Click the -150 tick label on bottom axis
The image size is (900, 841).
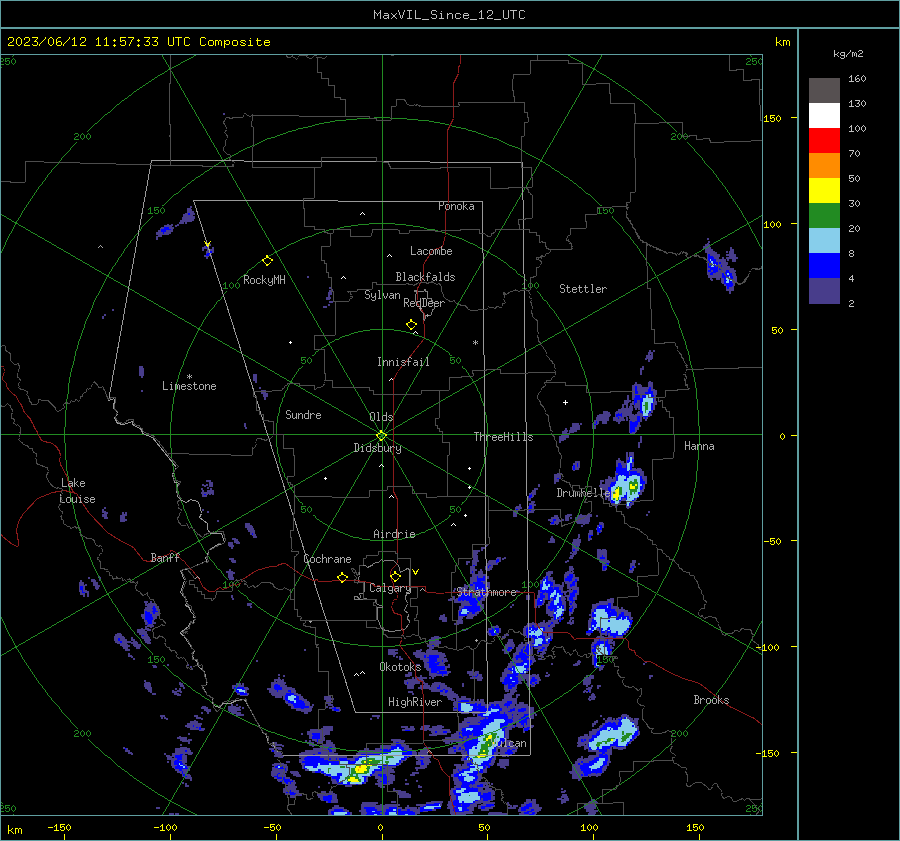coord(59,827)
